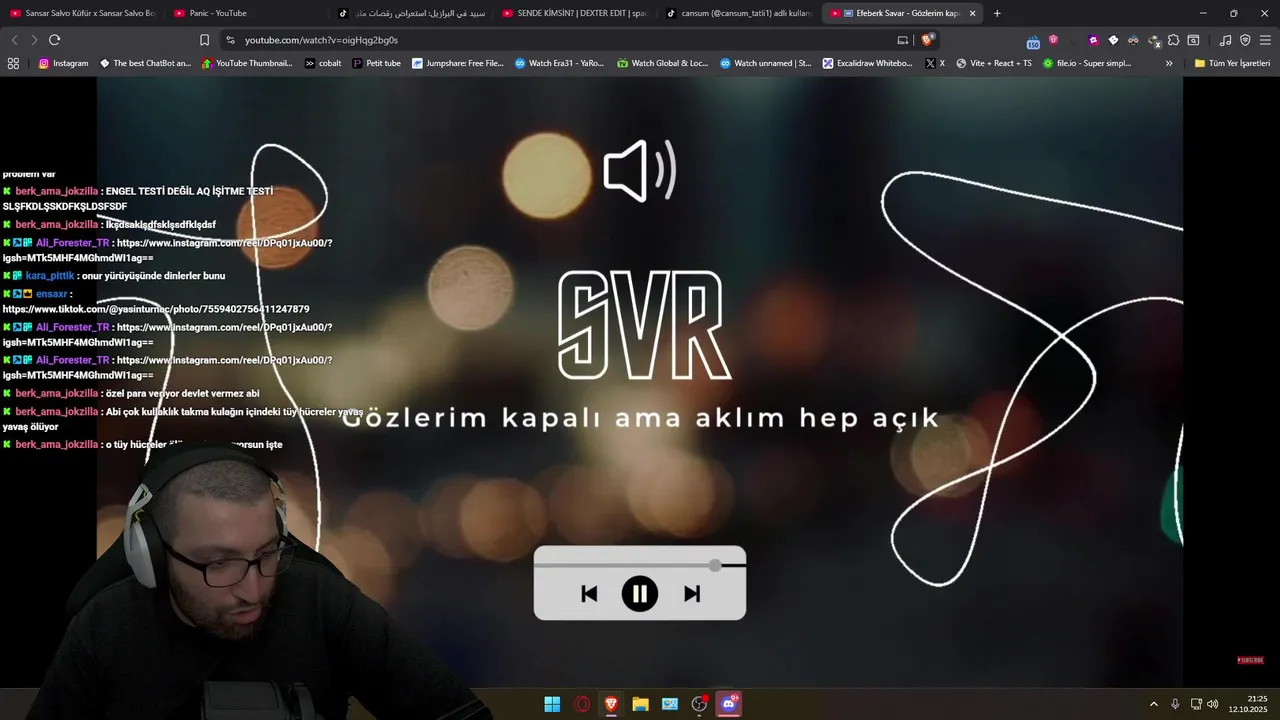This screenshot has width=1280, height=720.
Task: Open 'Excalidraw Whitebo...' bookmark
Action: pyautogui.click(x=867, y=63)
